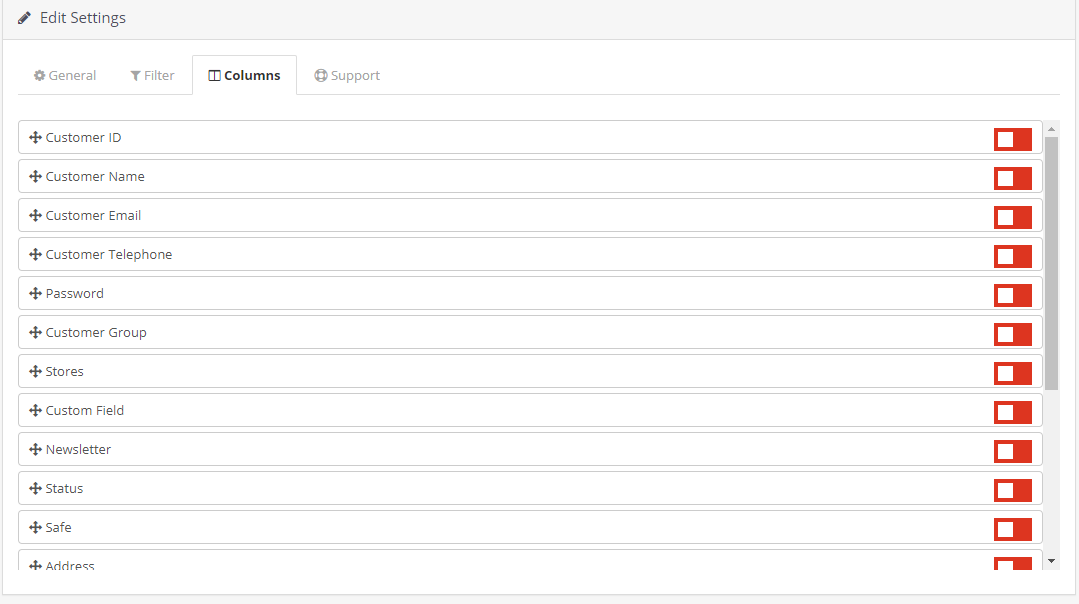The image size is (1079, 604).
Task: Click the pencil icon beside Edit Settings
Action: tap(24, 18)
